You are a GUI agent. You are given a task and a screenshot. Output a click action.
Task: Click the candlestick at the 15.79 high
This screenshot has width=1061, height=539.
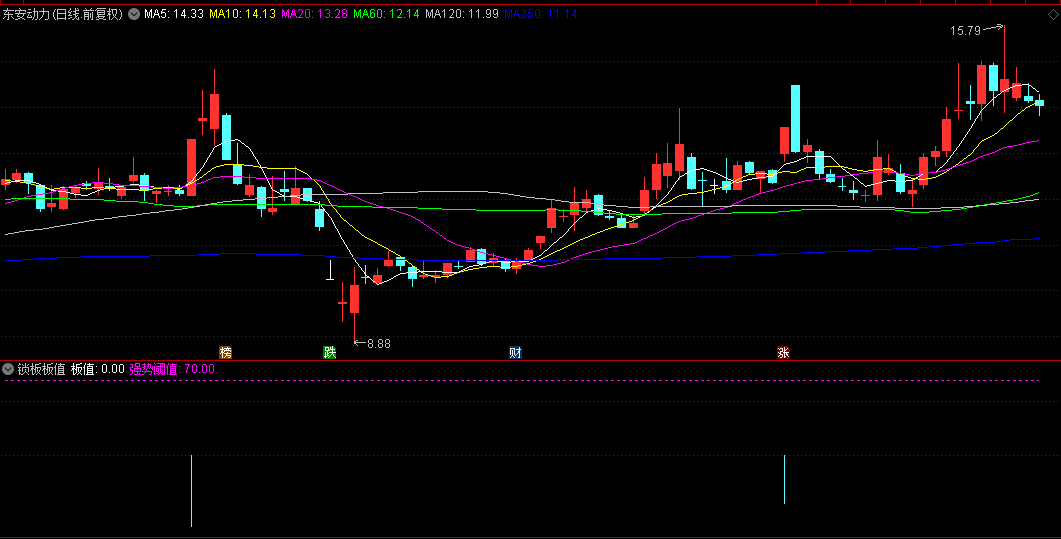(1004, 86)
